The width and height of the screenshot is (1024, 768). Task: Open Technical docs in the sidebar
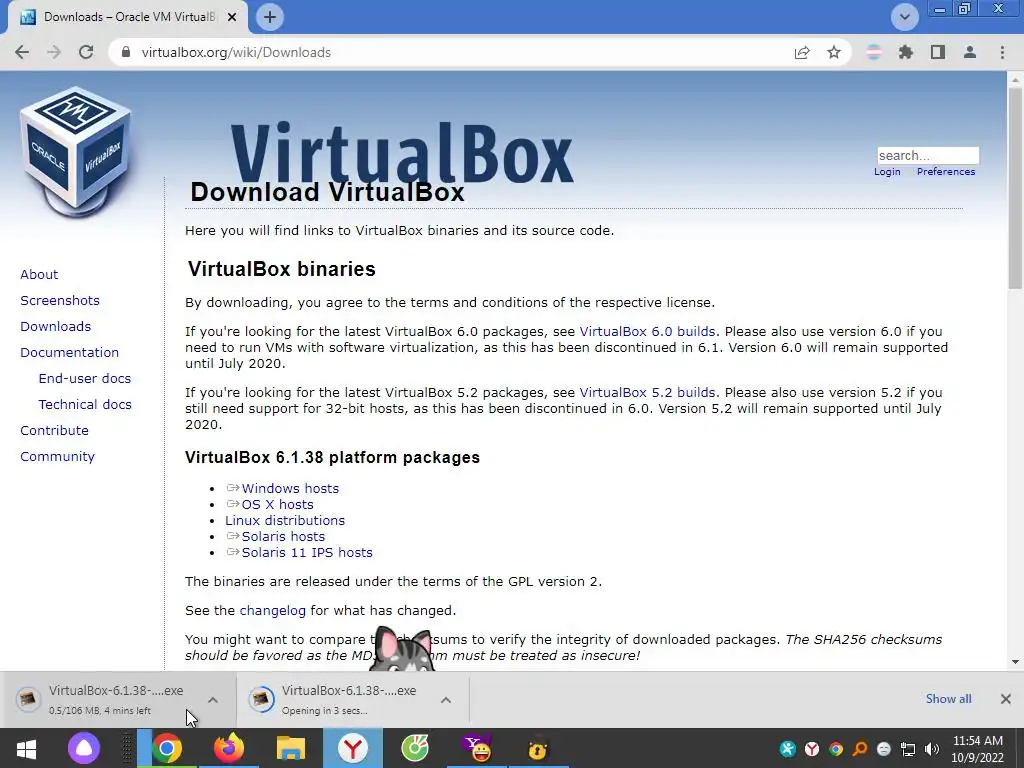pyautogui.click(x=85, y=405)
